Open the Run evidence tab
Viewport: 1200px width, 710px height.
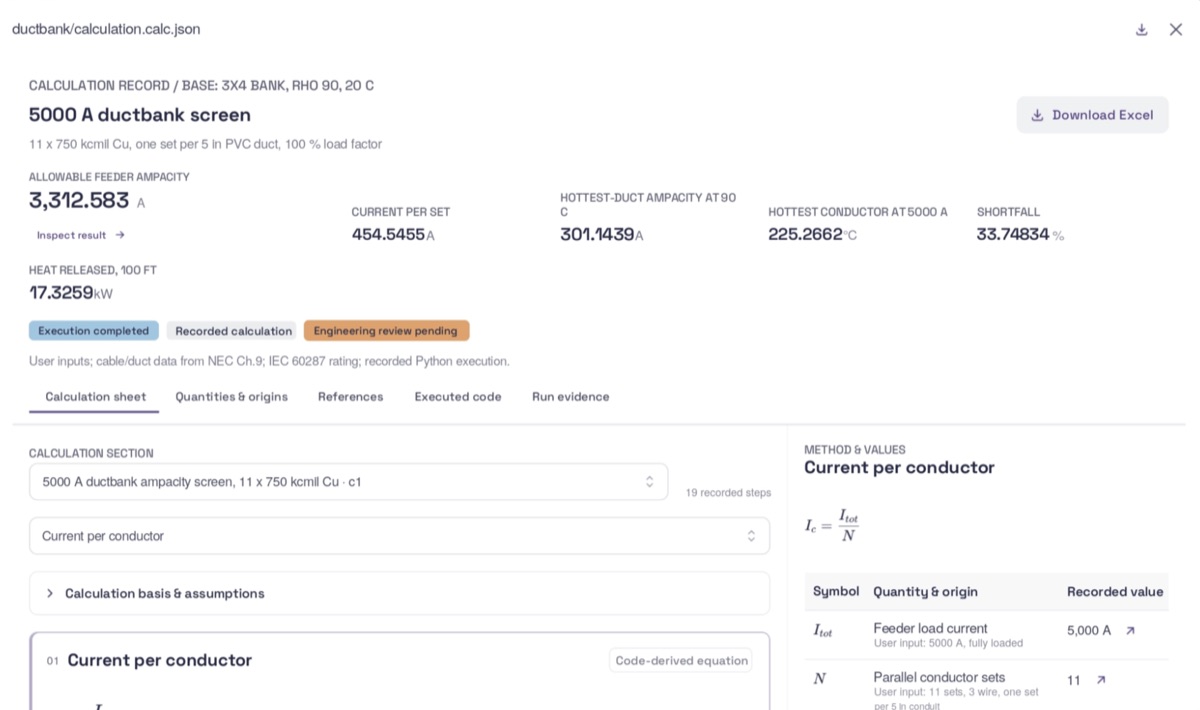click(571, 397)
